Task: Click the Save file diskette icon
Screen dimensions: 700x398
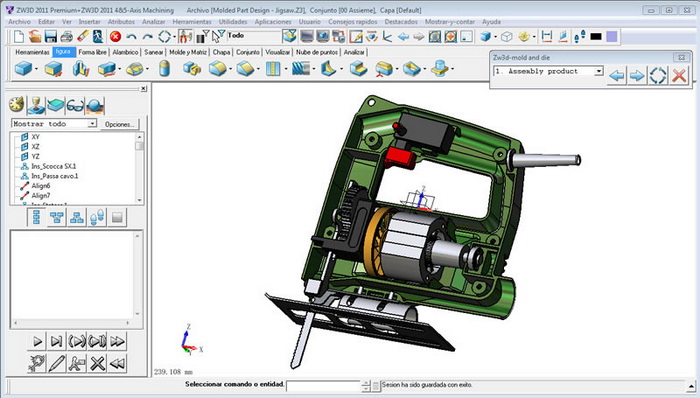Action: click(x=50, y=37)
